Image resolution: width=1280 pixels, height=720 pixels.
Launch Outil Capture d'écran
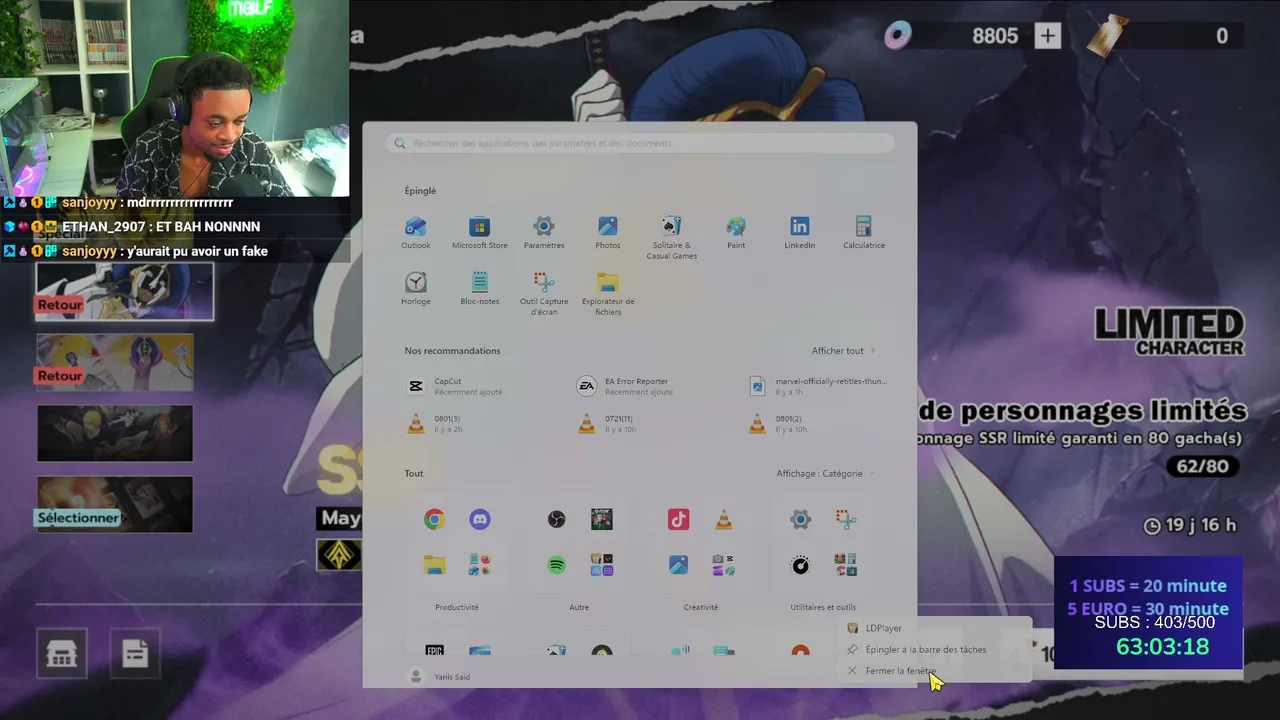click(x=544, y=294)
